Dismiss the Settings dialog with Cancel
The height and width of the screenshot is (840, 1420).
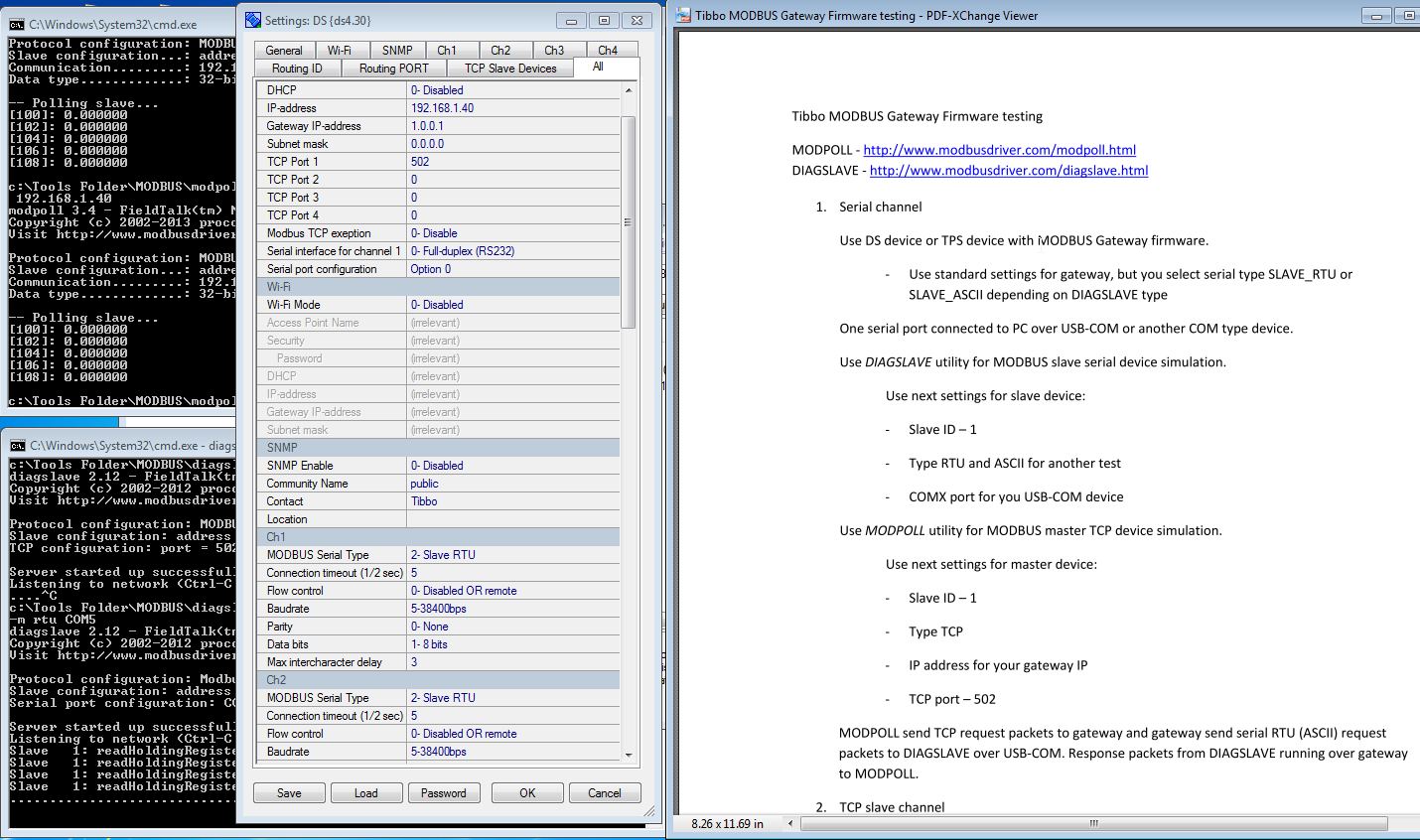point(605,793)
